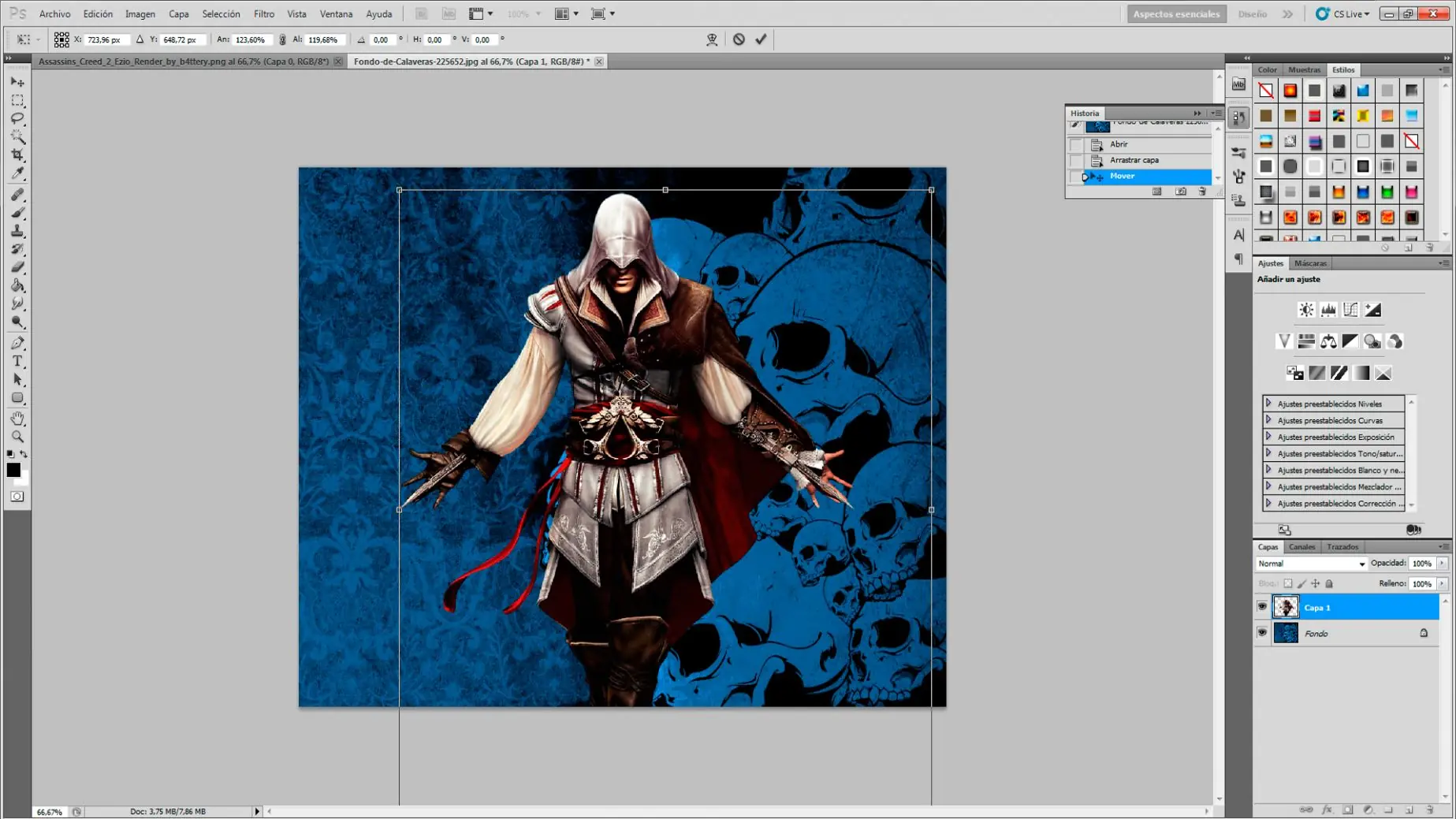Select the Move tool

(17, 81)
